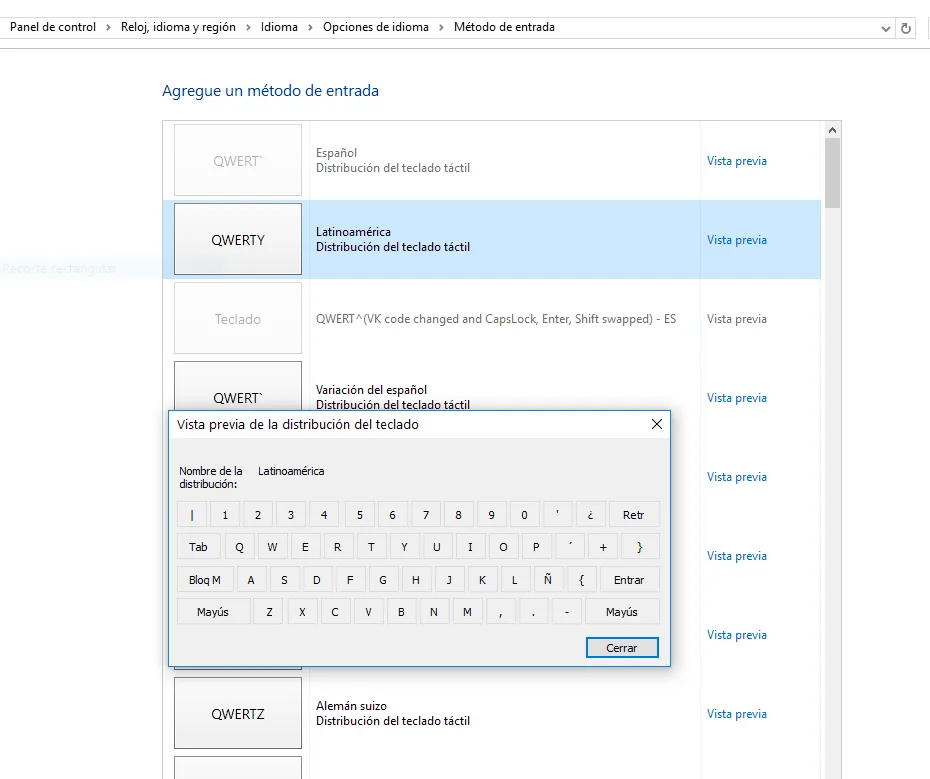Open Vista previa for Variación del español

pos(737,398)
